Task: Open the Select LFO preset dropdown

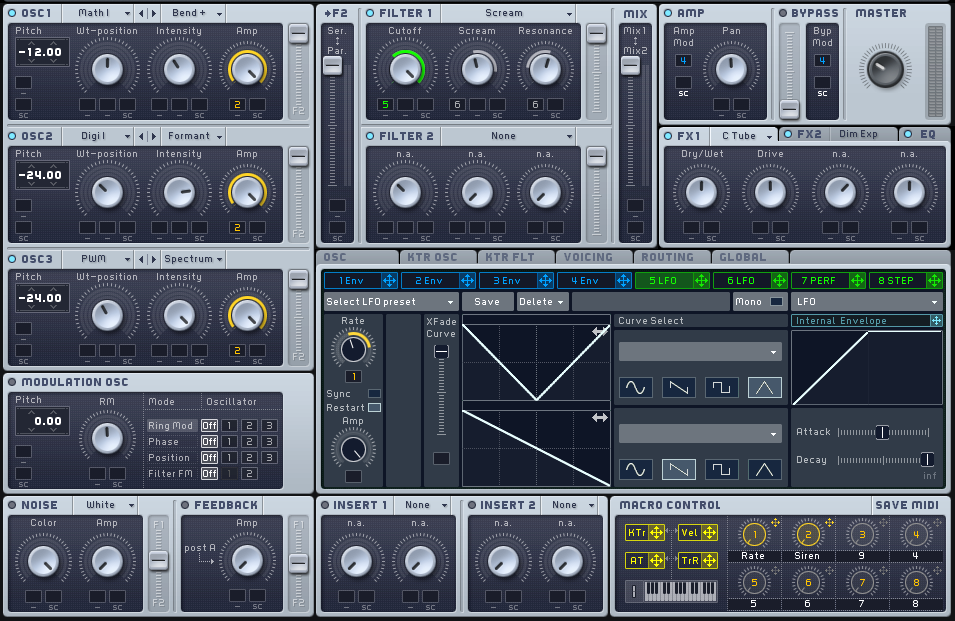Action: (390, 302)
